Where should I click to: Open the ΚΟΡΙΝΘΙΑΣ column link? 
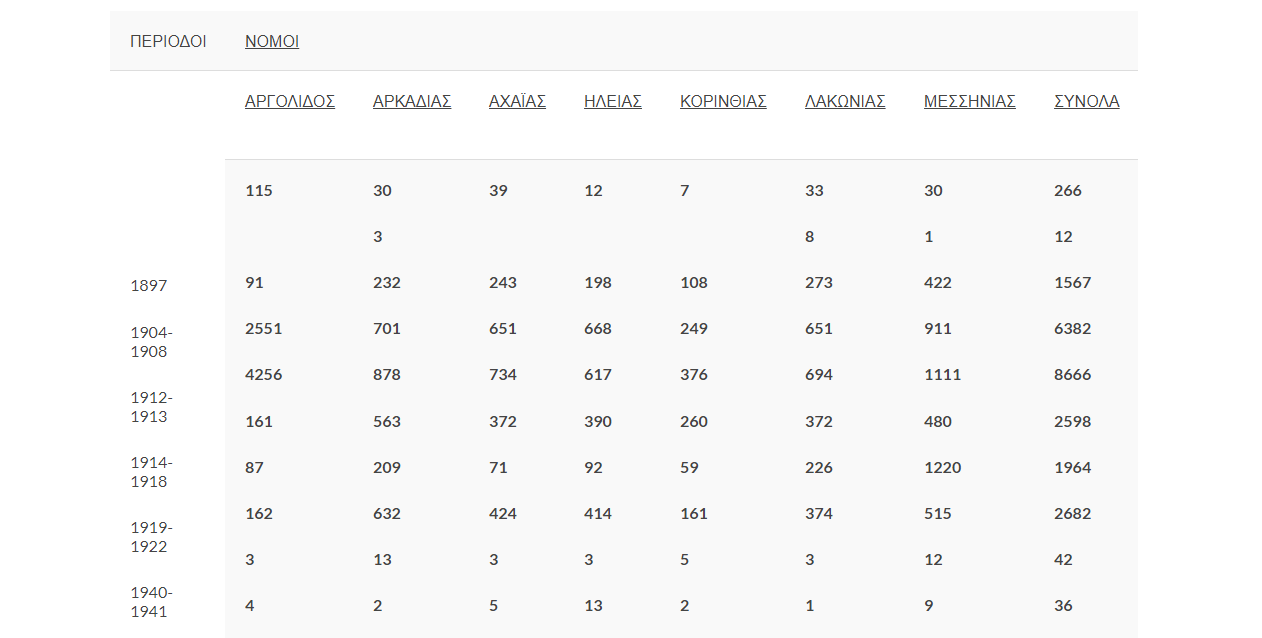[x=723, y=101]
